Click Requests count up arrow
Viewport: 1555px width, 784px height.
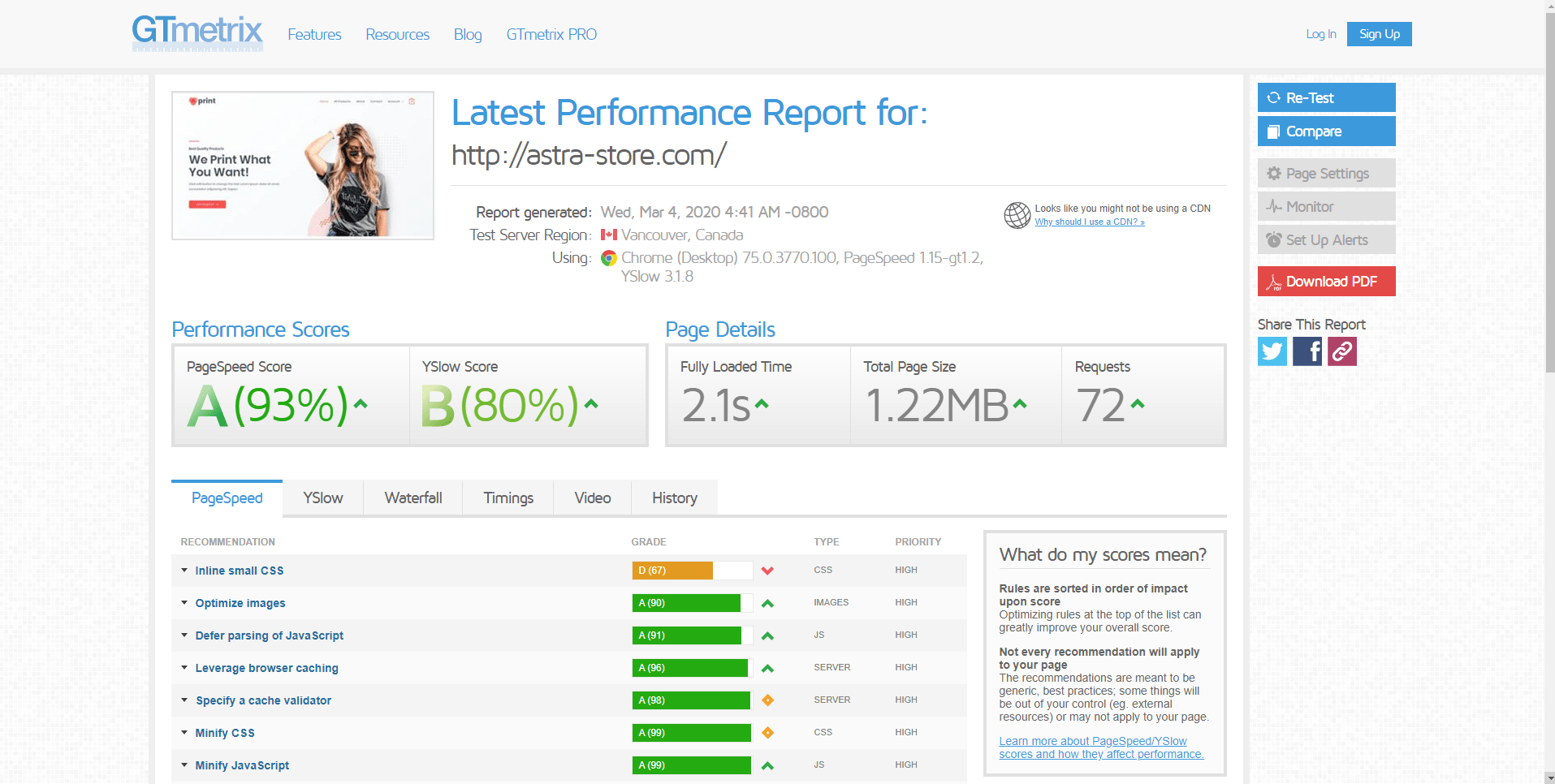coord(1138,403)
